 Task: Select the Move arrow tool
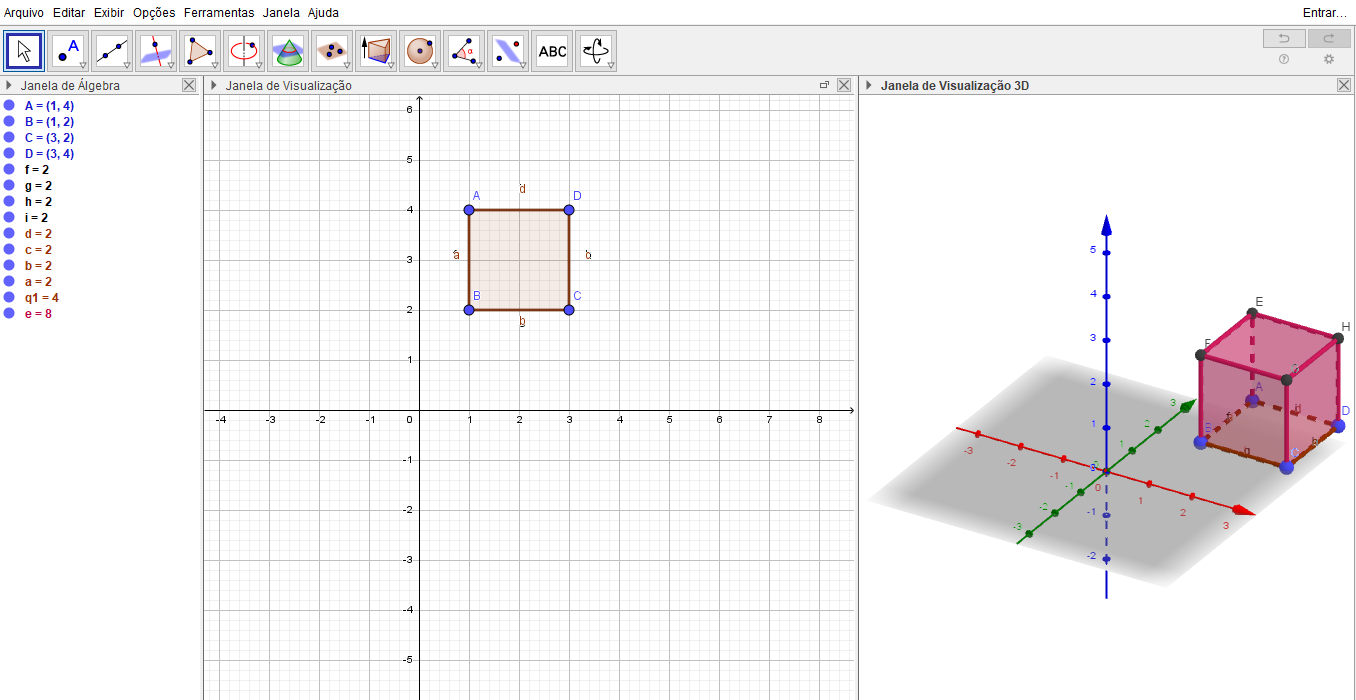(x=25, y=50)
